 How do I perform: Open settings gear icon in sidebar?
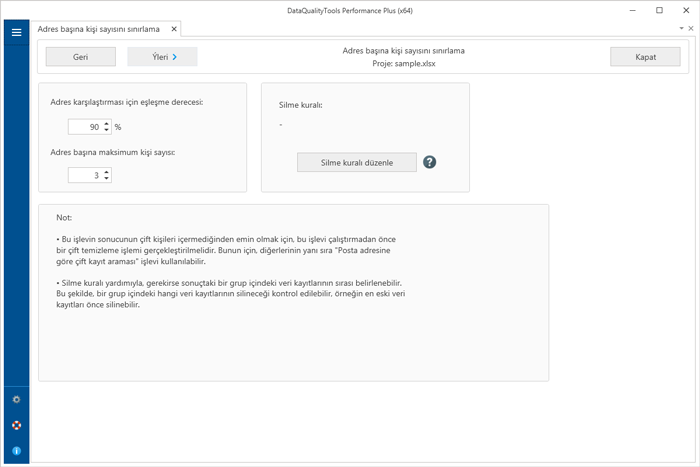(x=17, y=399)
